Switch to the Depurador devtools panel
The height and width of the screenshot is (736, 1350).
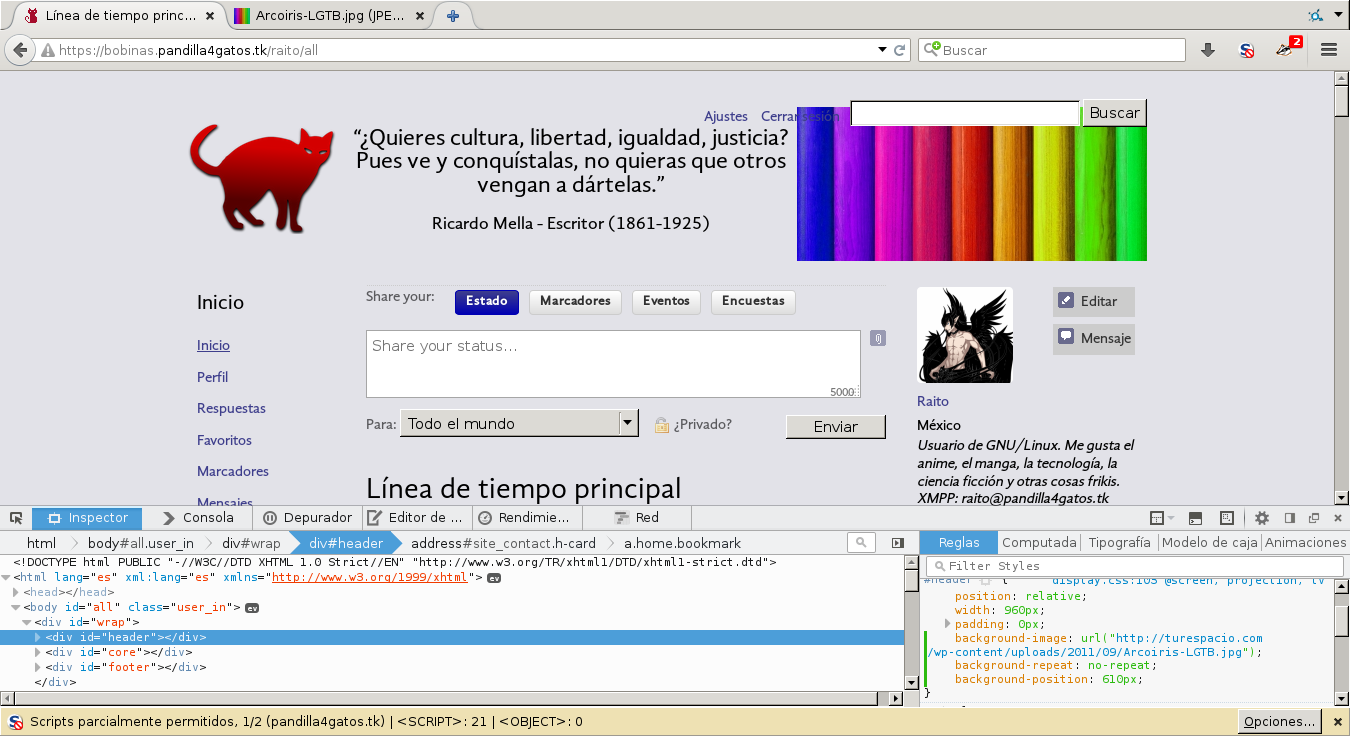point(308,518)
